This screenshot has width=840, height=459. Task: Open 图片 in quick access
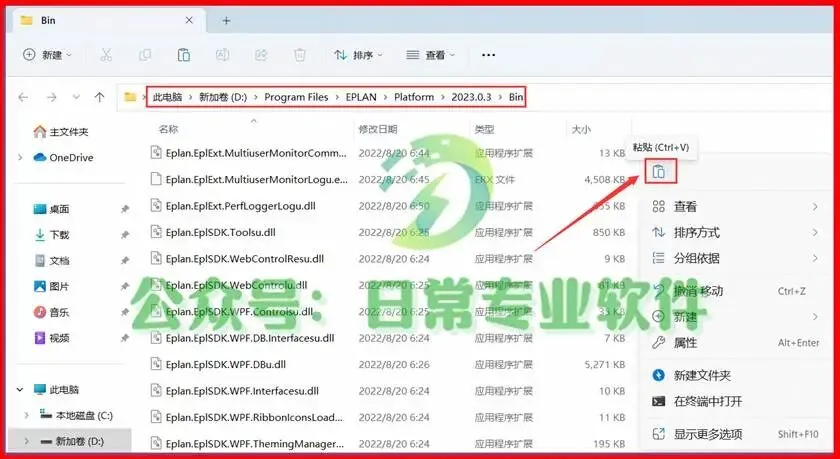pyautogui.click(x=51, y=287)
